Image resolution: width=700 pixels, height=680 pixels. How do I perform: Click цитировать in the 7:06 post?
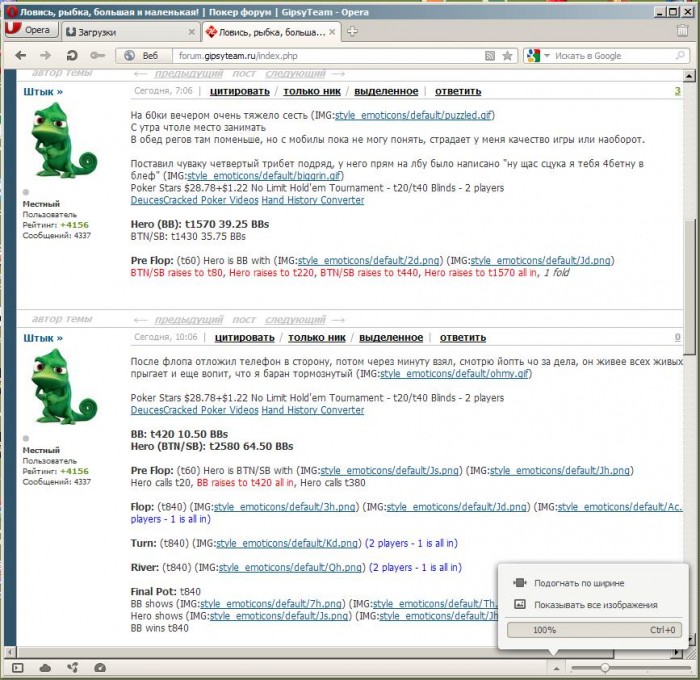coord(240,91)
